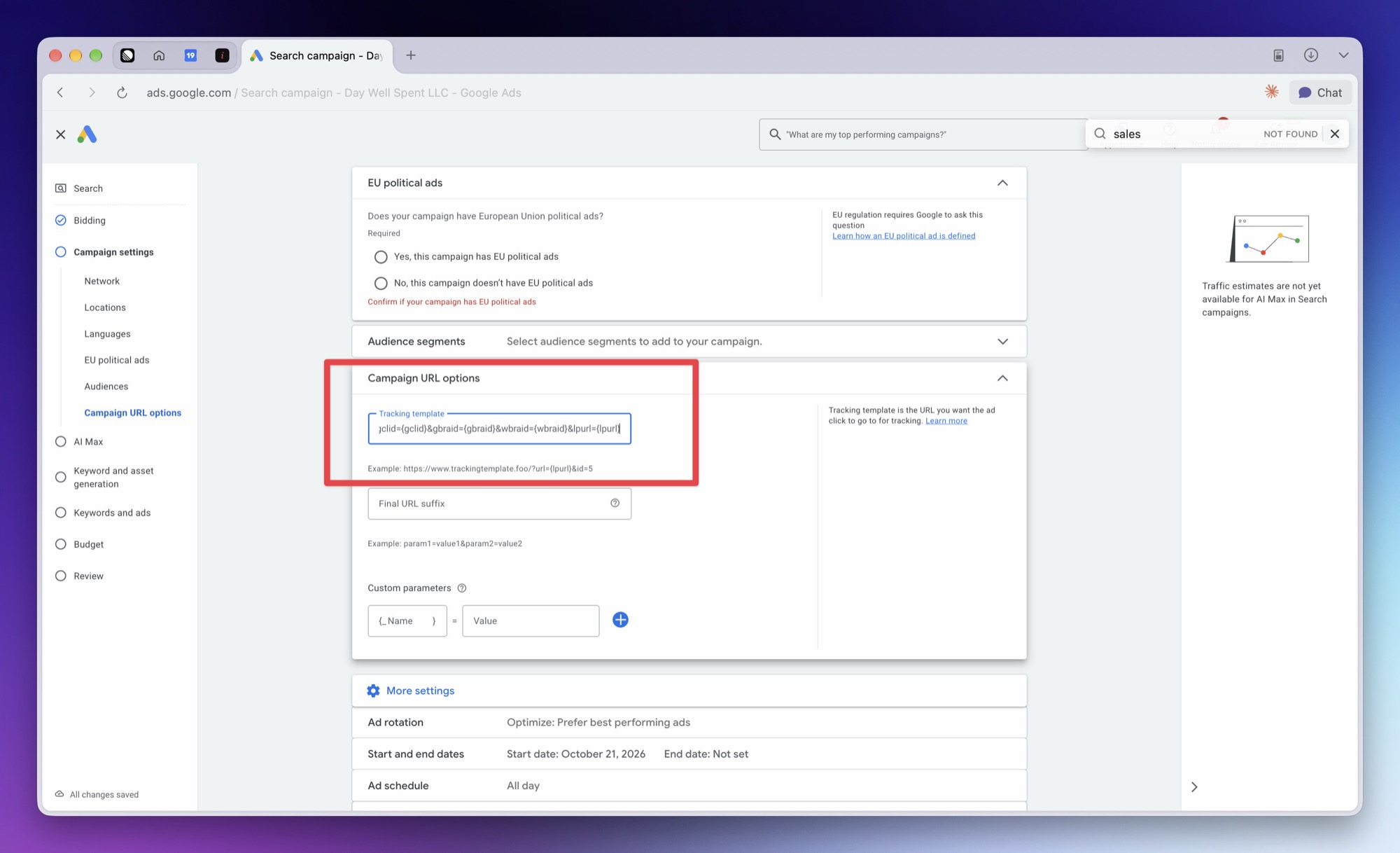The width and height of the screenshot is (1400, 853).
Task: Select the AI Max step radio
Action: pos(61,442)
